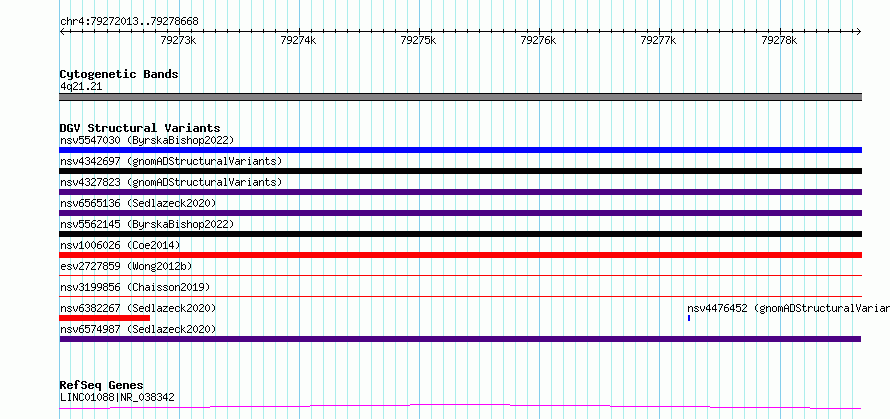The width and height of the screenshot is (890, 419).
Task: Click nsv4327823 (gnomADStructuralVariants) label
Action: 171,182
